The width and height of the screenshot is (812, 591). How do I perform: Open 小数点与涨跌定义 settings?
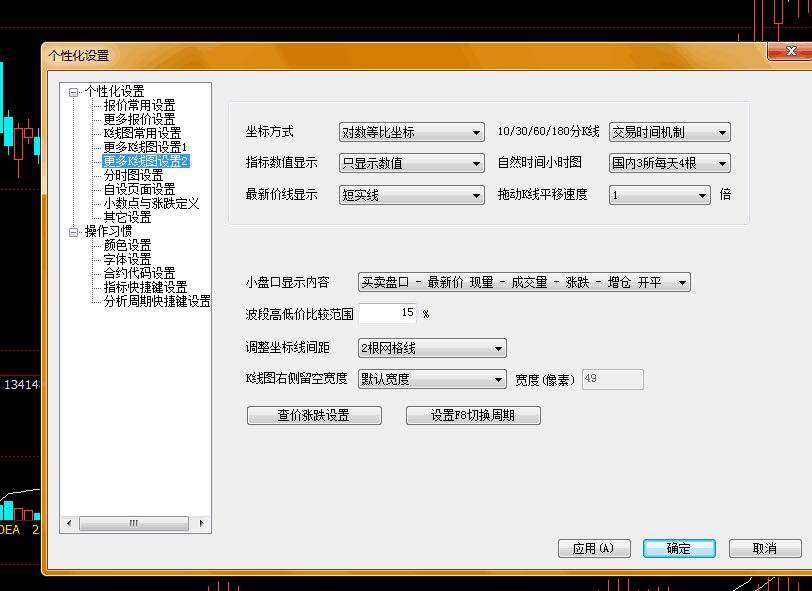151,203
